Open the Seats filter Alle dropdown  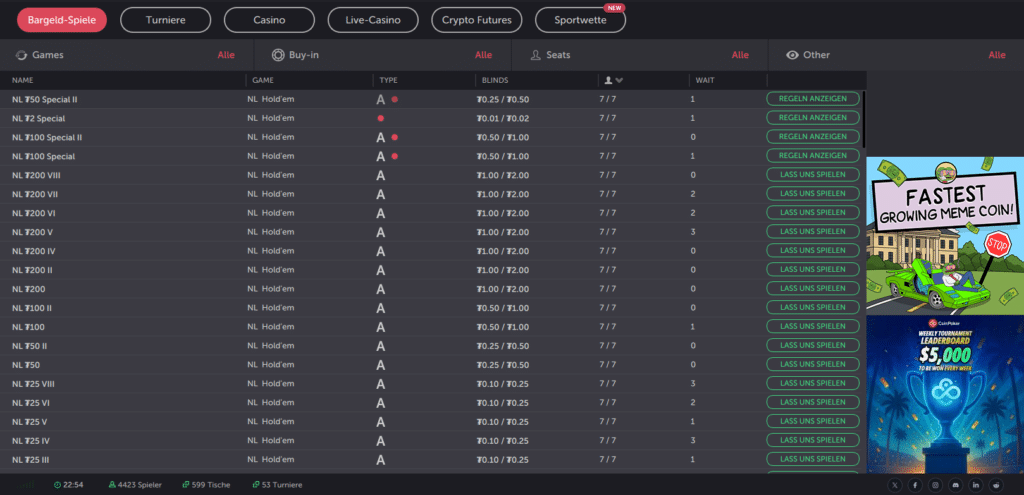(740, 55)
